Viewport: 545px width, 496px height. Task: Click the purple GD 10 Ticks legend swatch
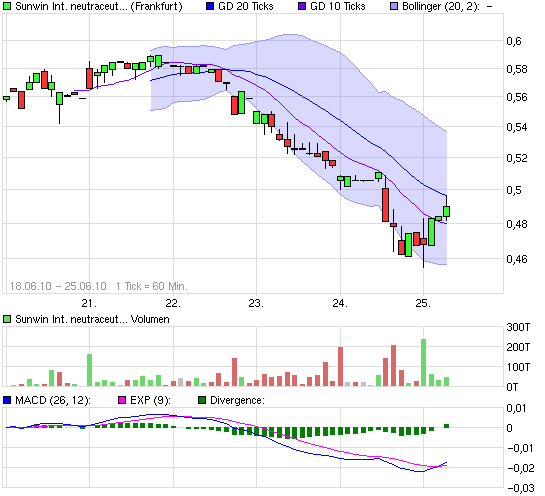click(x=302, y=6)
